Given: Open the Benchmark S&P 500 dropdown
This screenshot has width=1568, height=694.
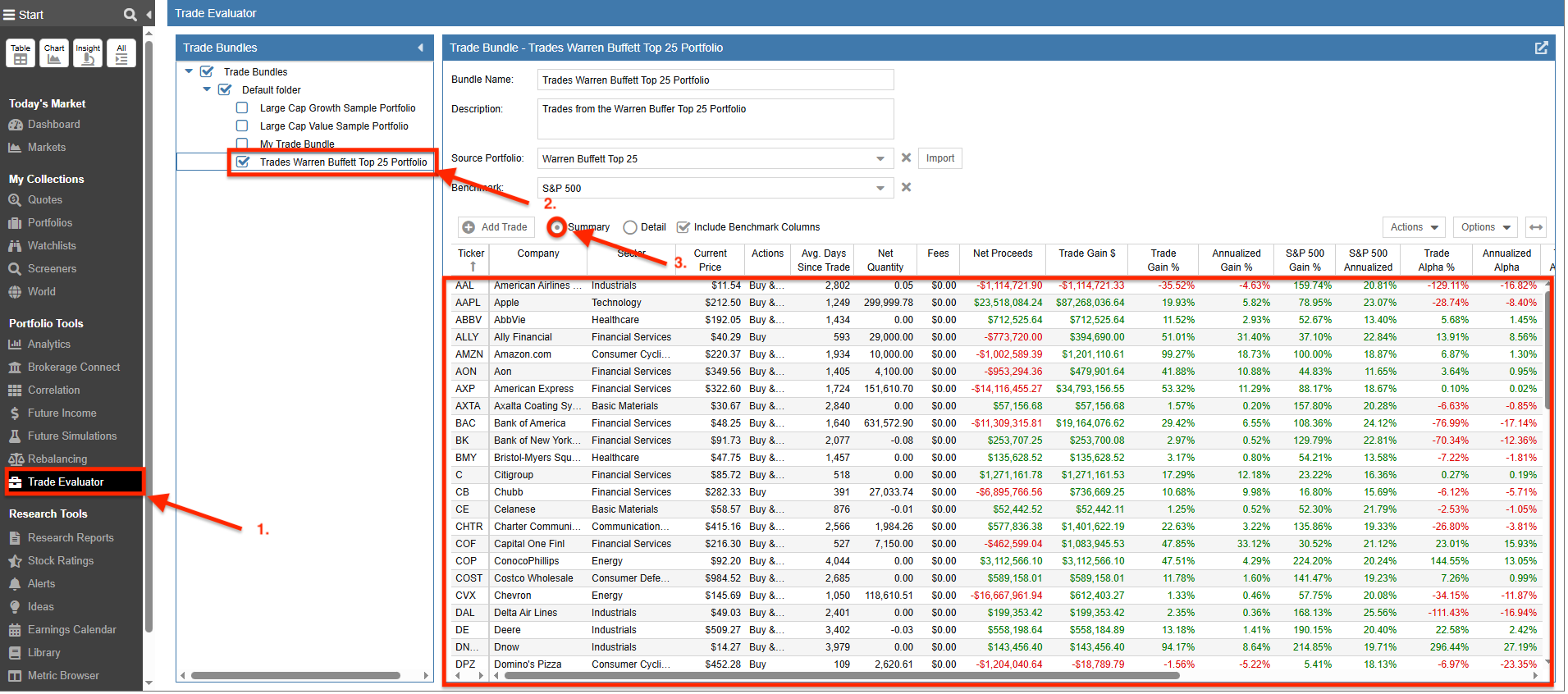Looking at the screenshot, I should 880,188.
